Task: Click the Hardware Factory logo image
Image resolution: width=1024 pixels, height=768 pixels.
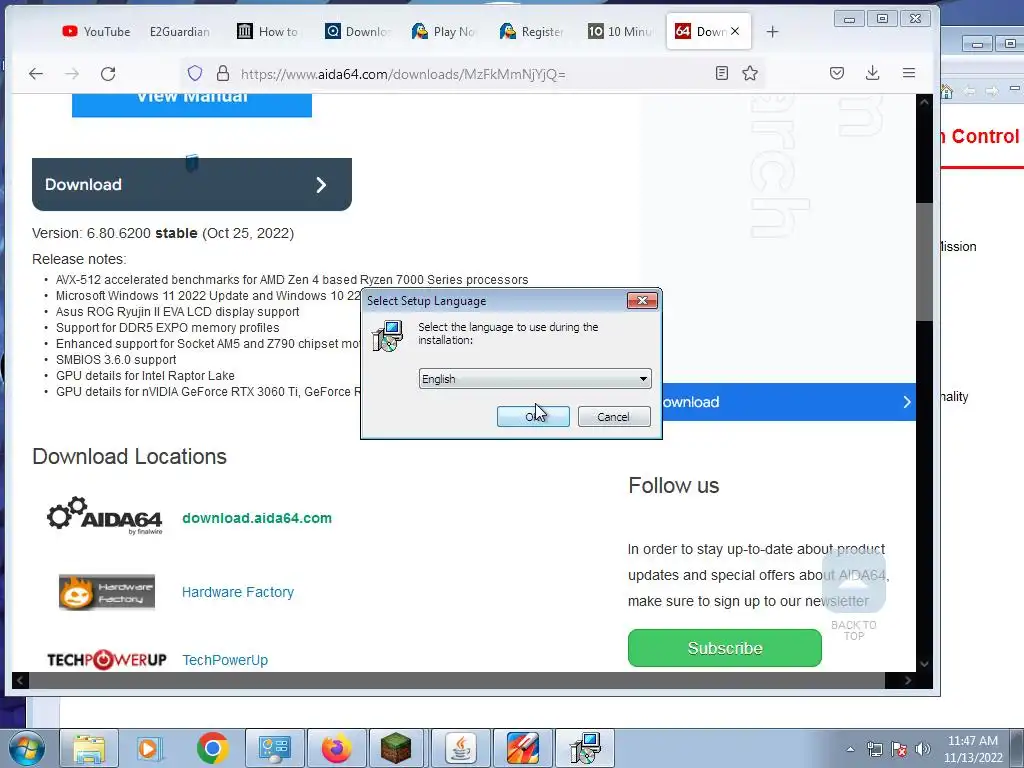Action: click(107, 592)
